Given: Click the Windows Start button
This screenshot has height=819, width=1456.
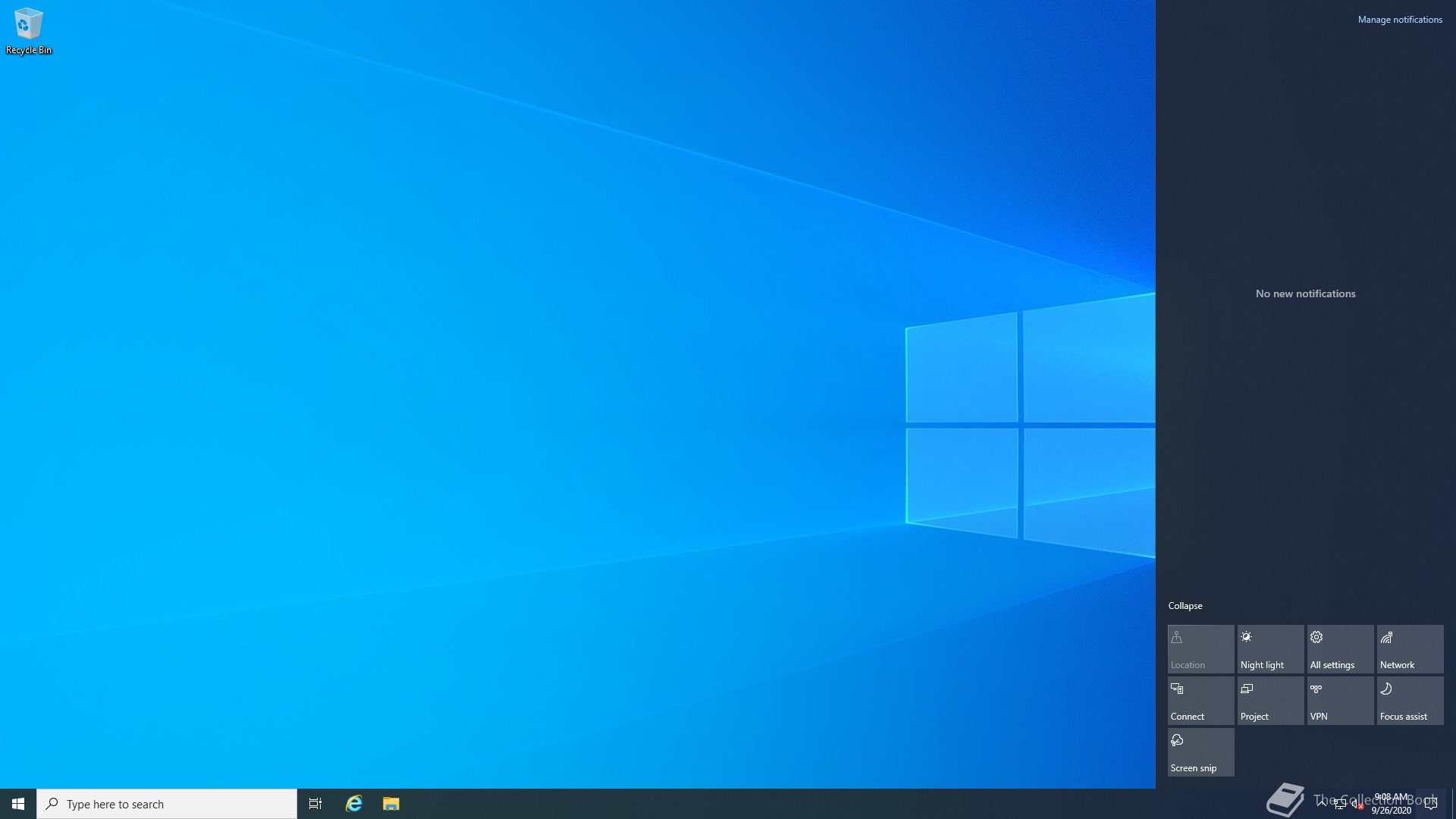Looking at the screenshot, I should 18,804.
